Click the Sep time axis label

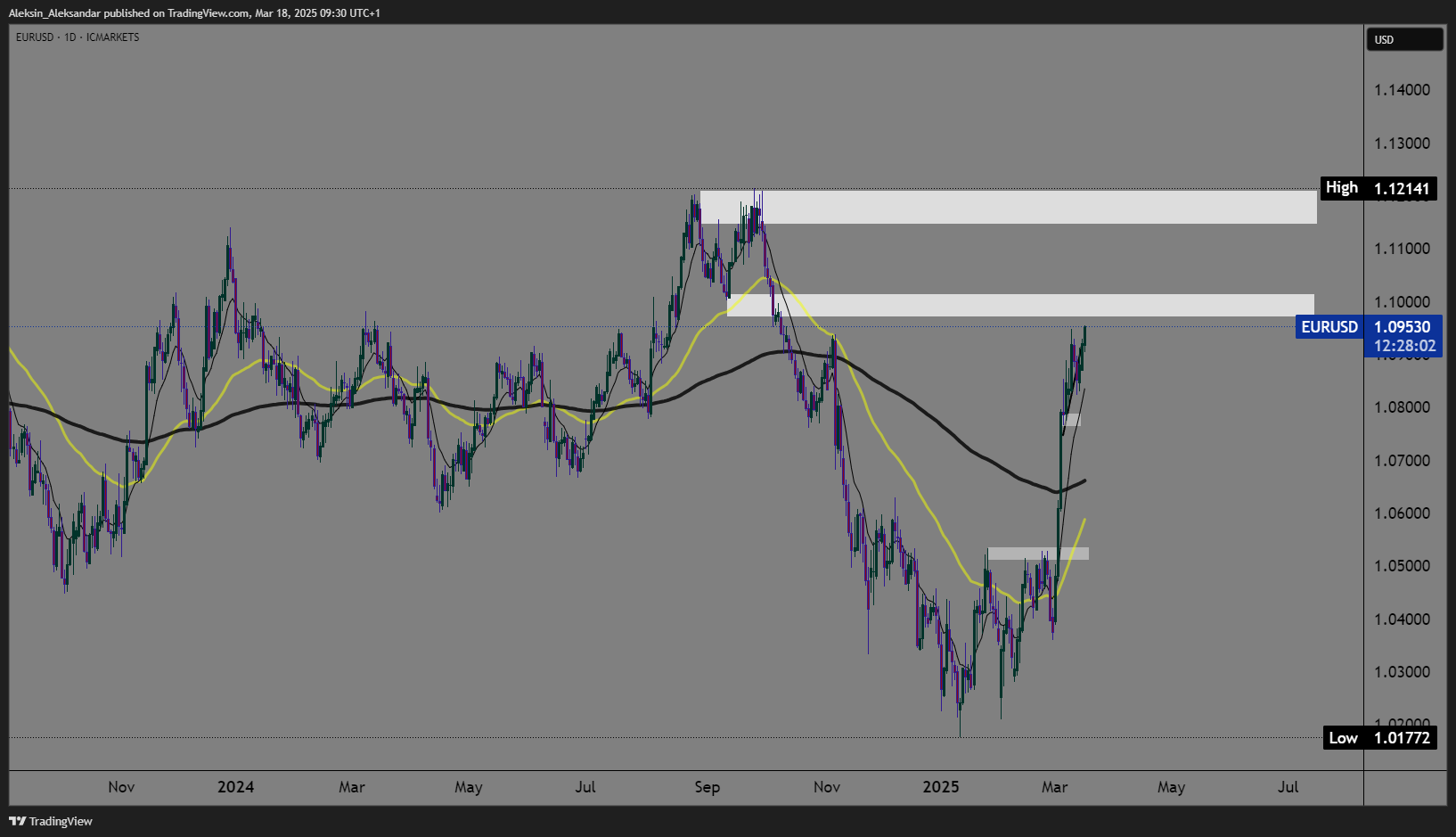(x=707, y=787)
